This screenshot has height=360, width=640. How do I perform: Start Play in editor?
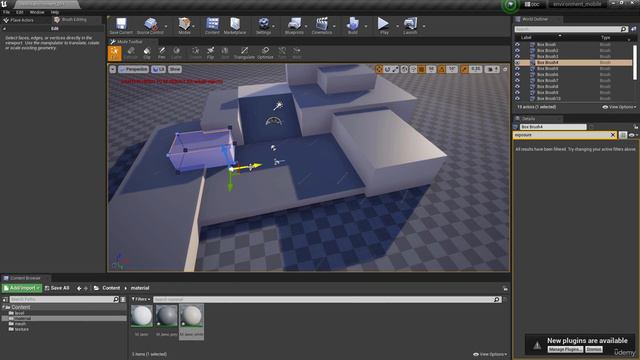point(384,26)
